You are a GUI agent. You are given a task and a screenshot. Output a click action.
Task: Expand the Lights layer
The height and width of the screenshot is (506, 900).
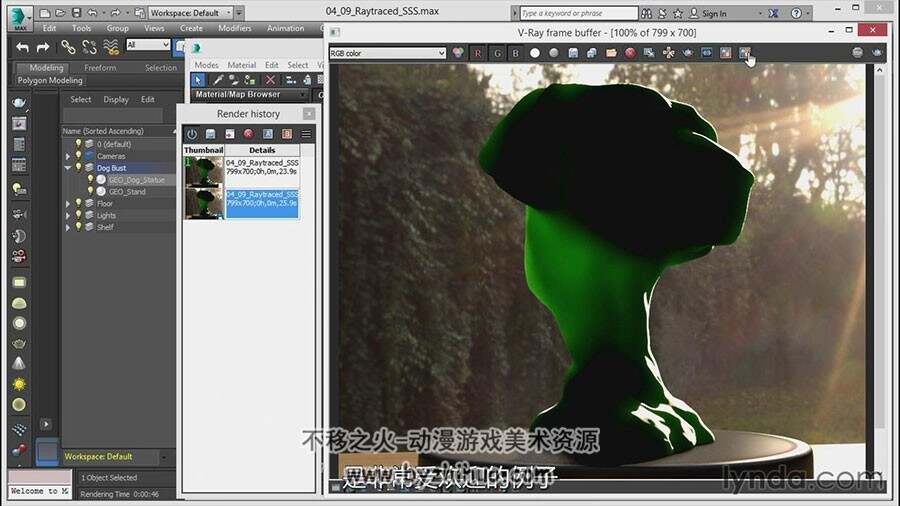(68, 216)
